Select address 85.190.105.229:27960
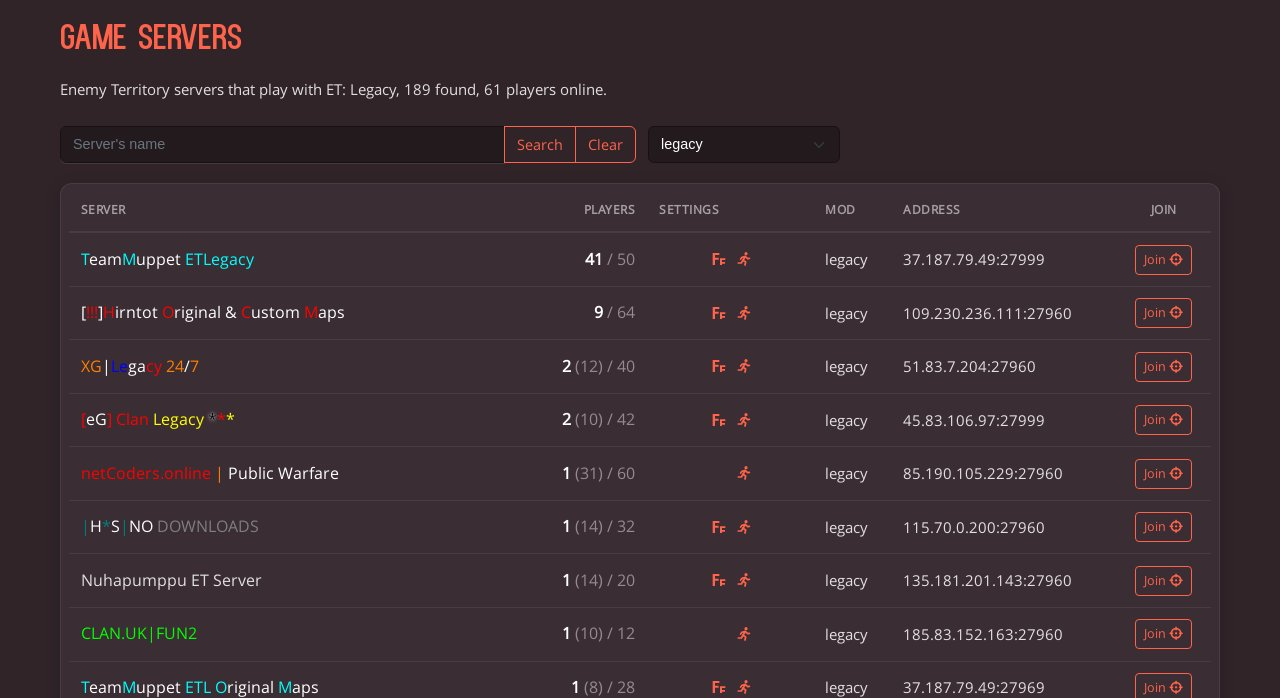This screenshot has width=1280, height=698. tap(983, 474)
